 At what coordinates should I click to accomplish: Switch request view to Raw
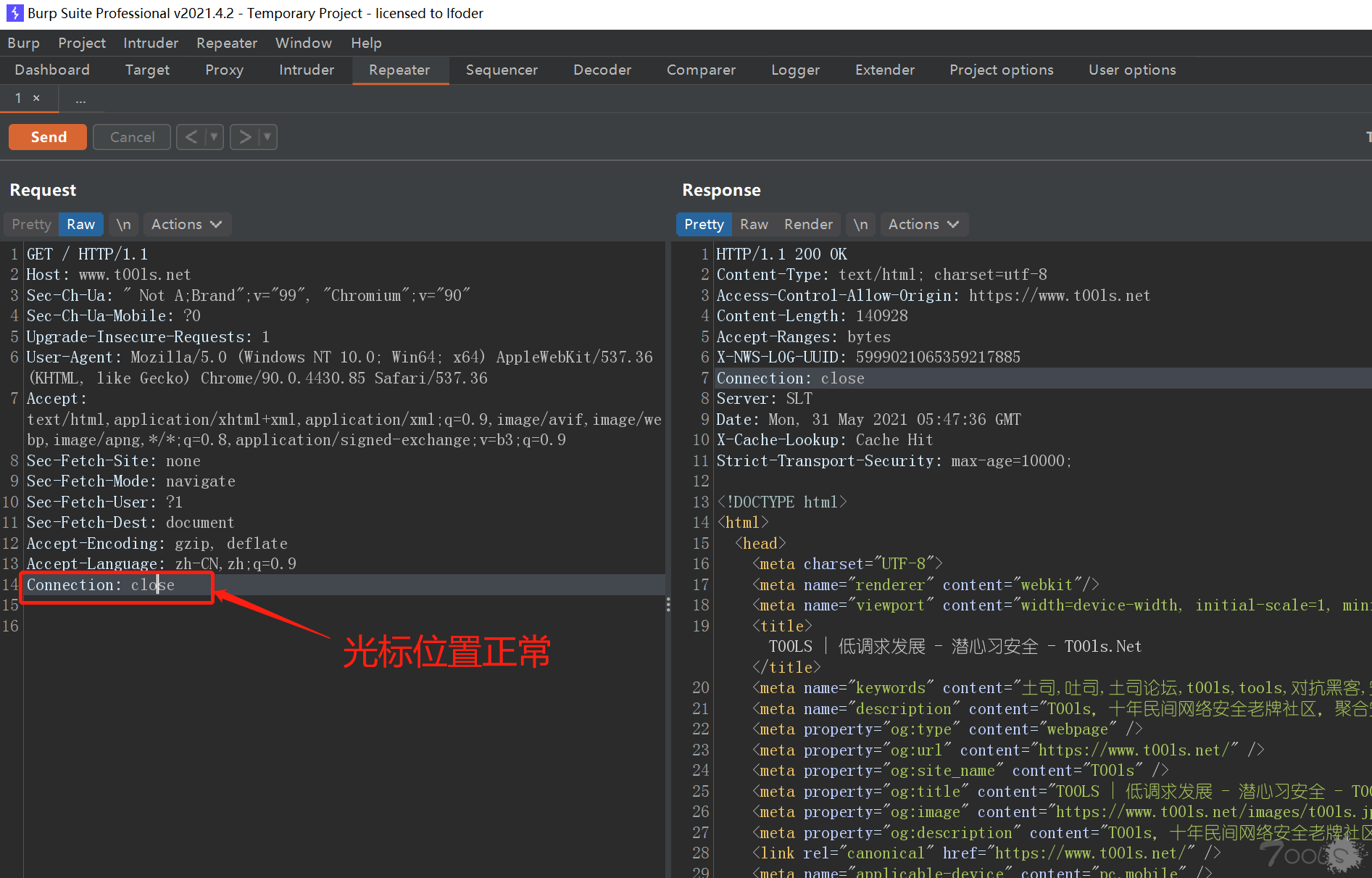pos(81,225)
